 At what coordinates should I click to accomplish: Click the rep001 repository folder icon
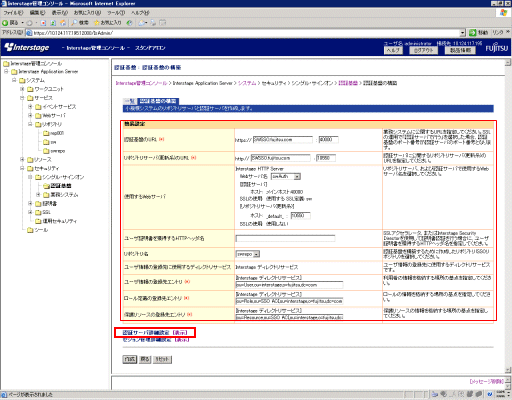tap(46, 133)
